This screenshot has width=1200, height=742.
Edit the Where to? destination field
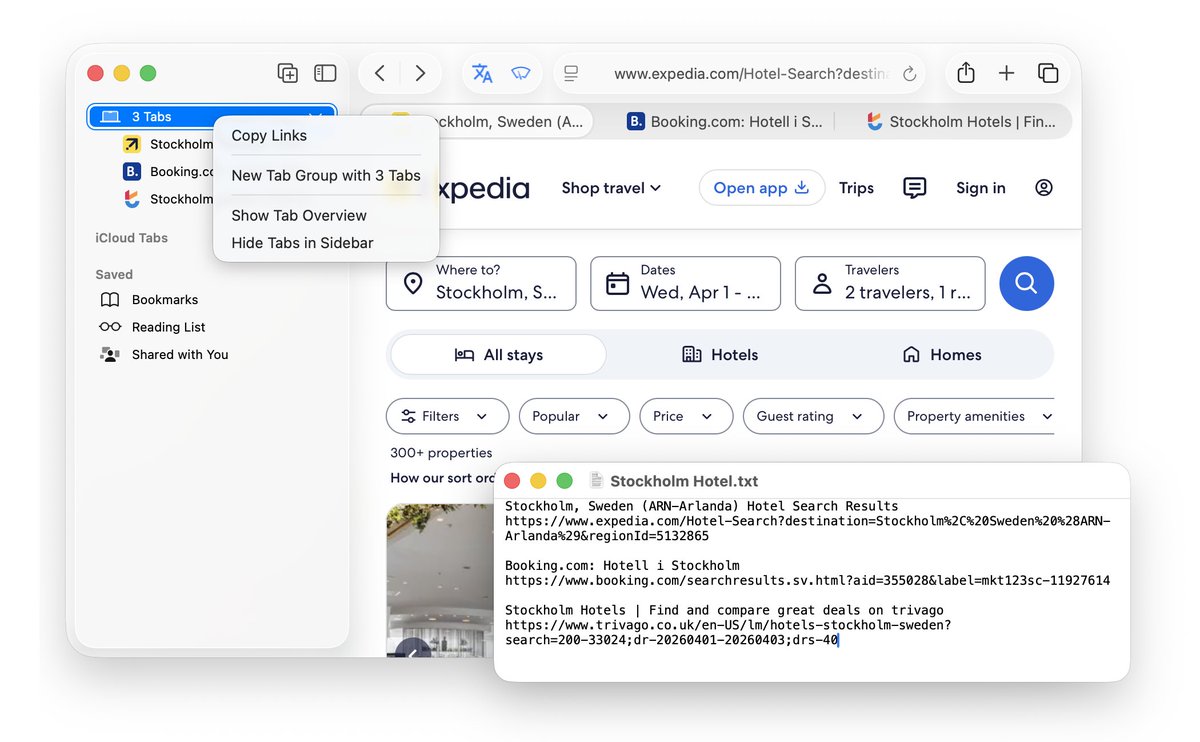(x=481, y=283)
